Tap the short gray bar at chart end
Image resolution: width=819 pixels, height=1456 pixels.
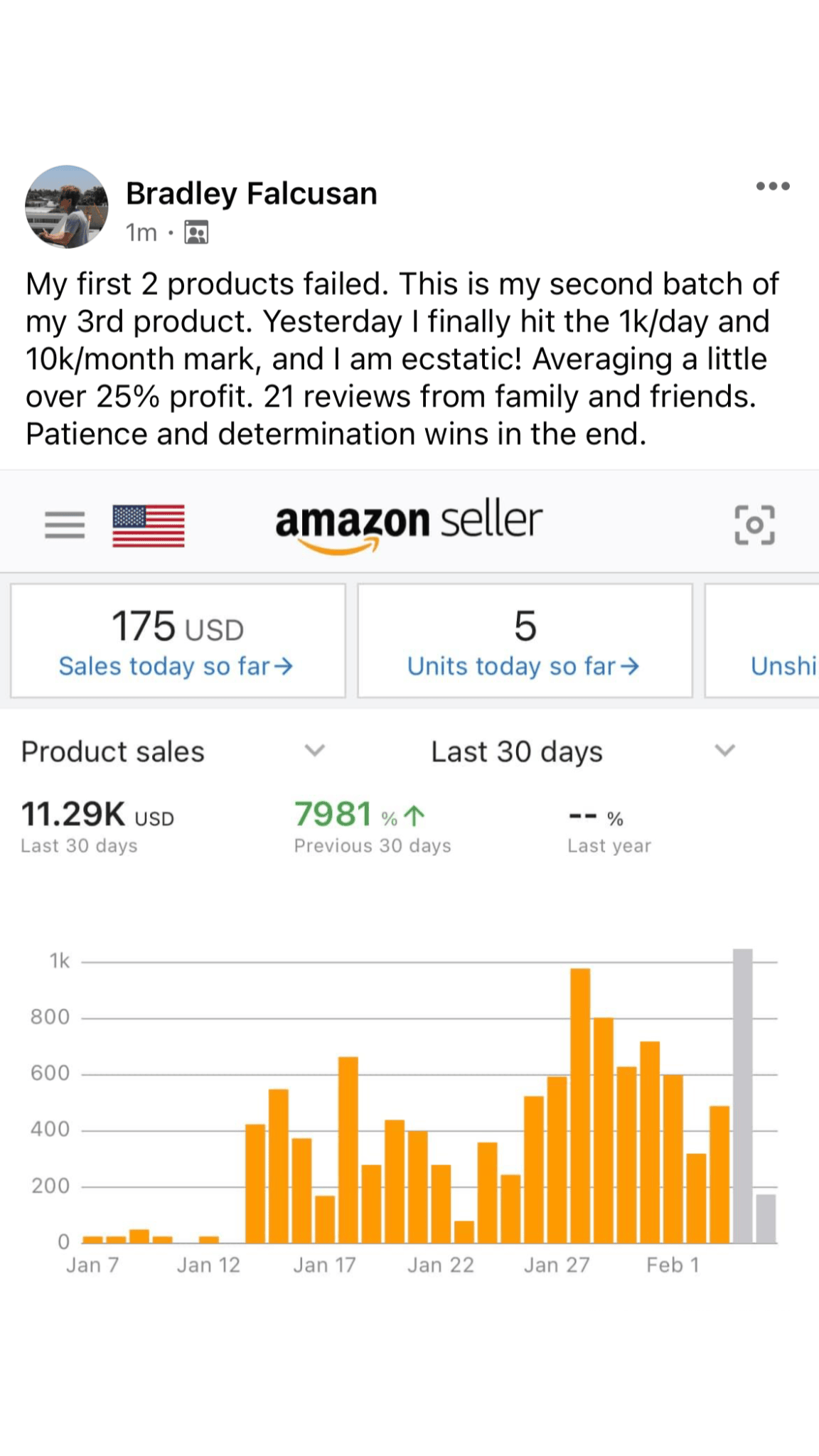pos(766,1219)
